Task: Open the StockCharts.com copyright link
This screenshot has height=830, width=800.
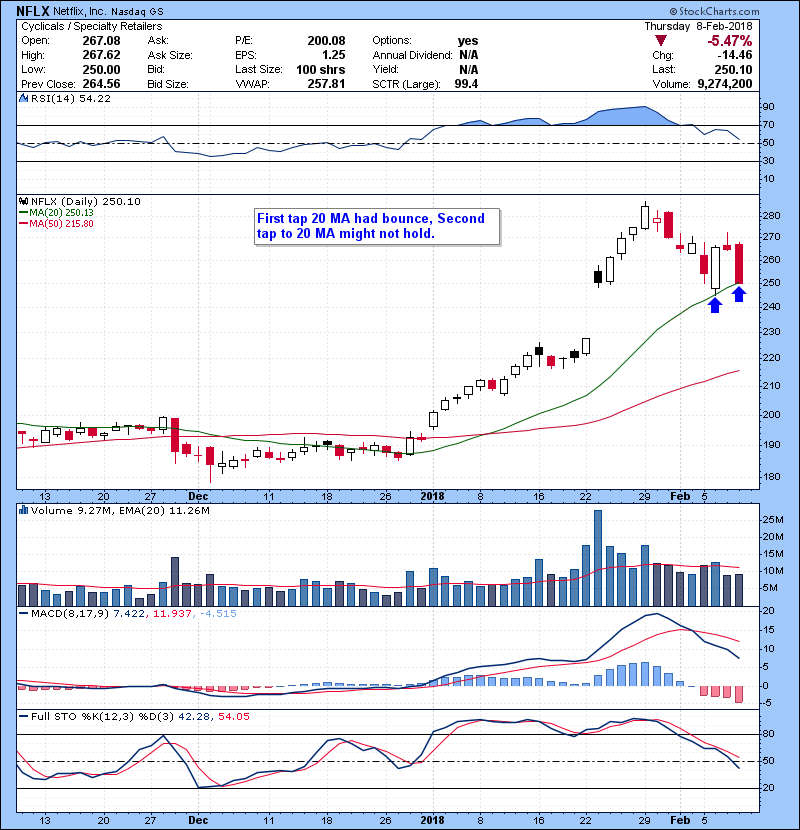Action: click(x=714, y=11)
